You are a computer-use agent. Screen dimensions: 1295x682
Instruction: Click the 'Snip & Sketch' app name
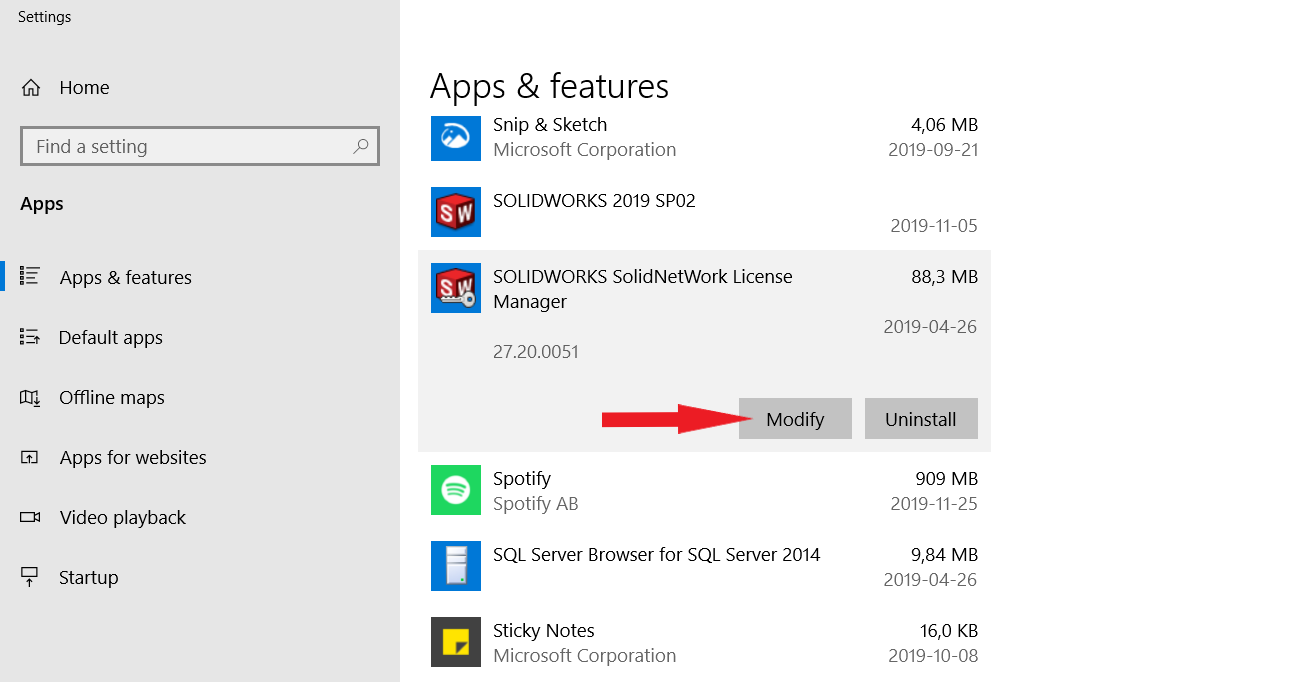550,124
